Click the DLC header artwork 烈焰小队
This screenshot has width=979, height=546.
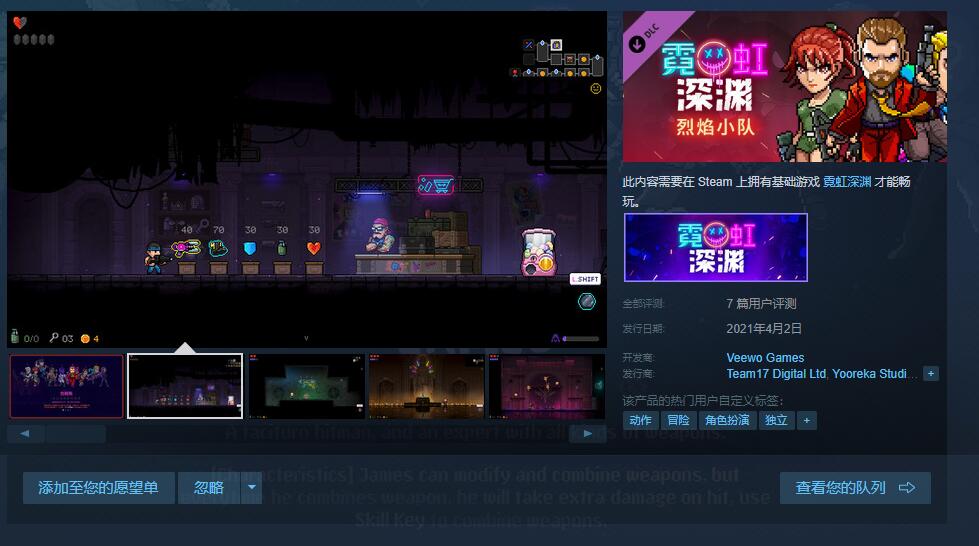tap(785, 87)
